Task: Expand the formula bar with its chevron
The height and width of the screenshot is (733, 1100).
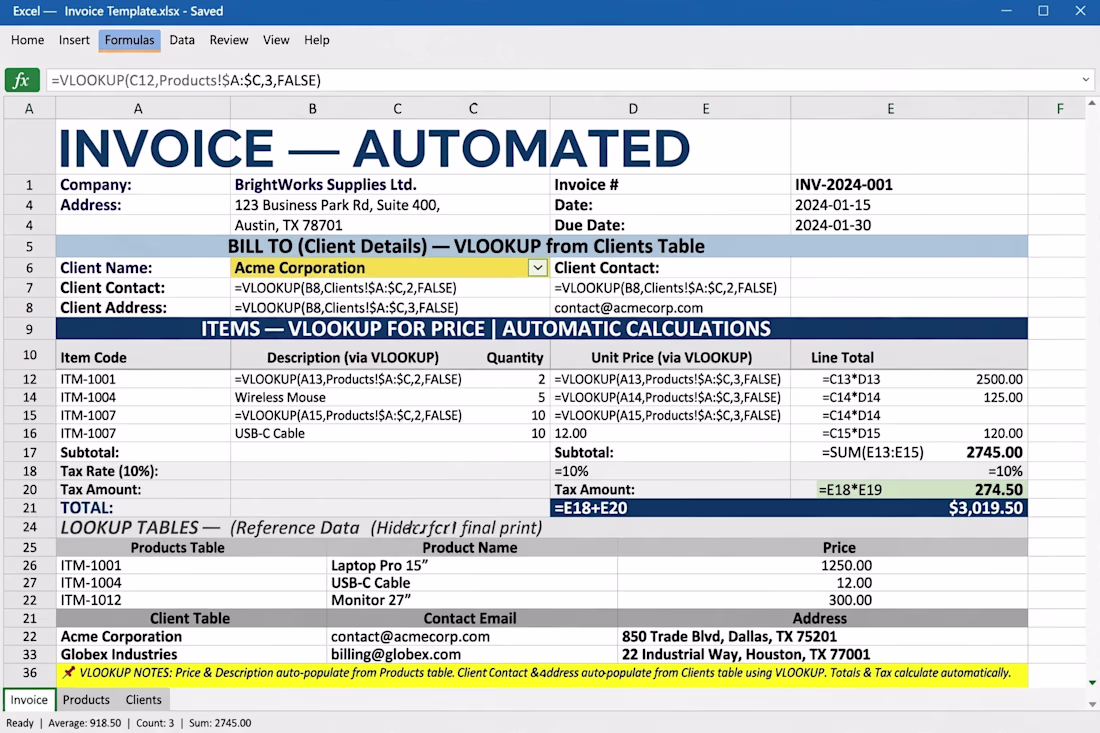Action: click(x=1085, y=80)
